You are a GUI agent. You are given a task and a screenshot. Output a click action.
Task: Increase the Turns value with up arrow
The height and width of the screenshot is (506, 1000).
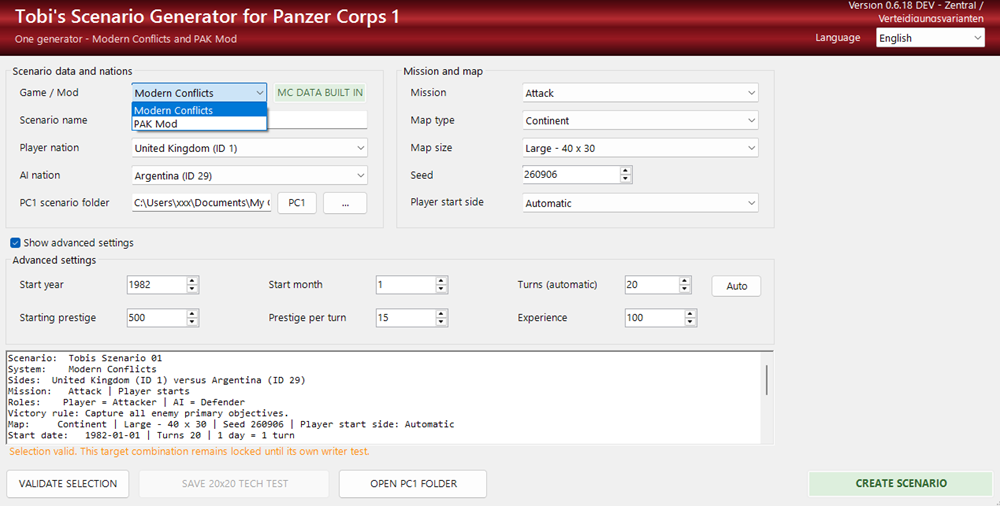[x=685, y=281]
